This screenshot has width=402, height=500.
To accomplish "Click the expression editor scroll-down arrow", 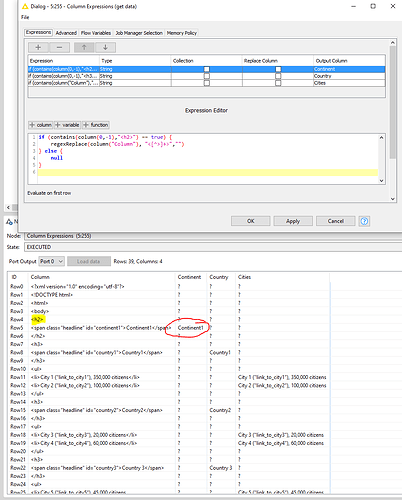I will [x=382, y=181].
